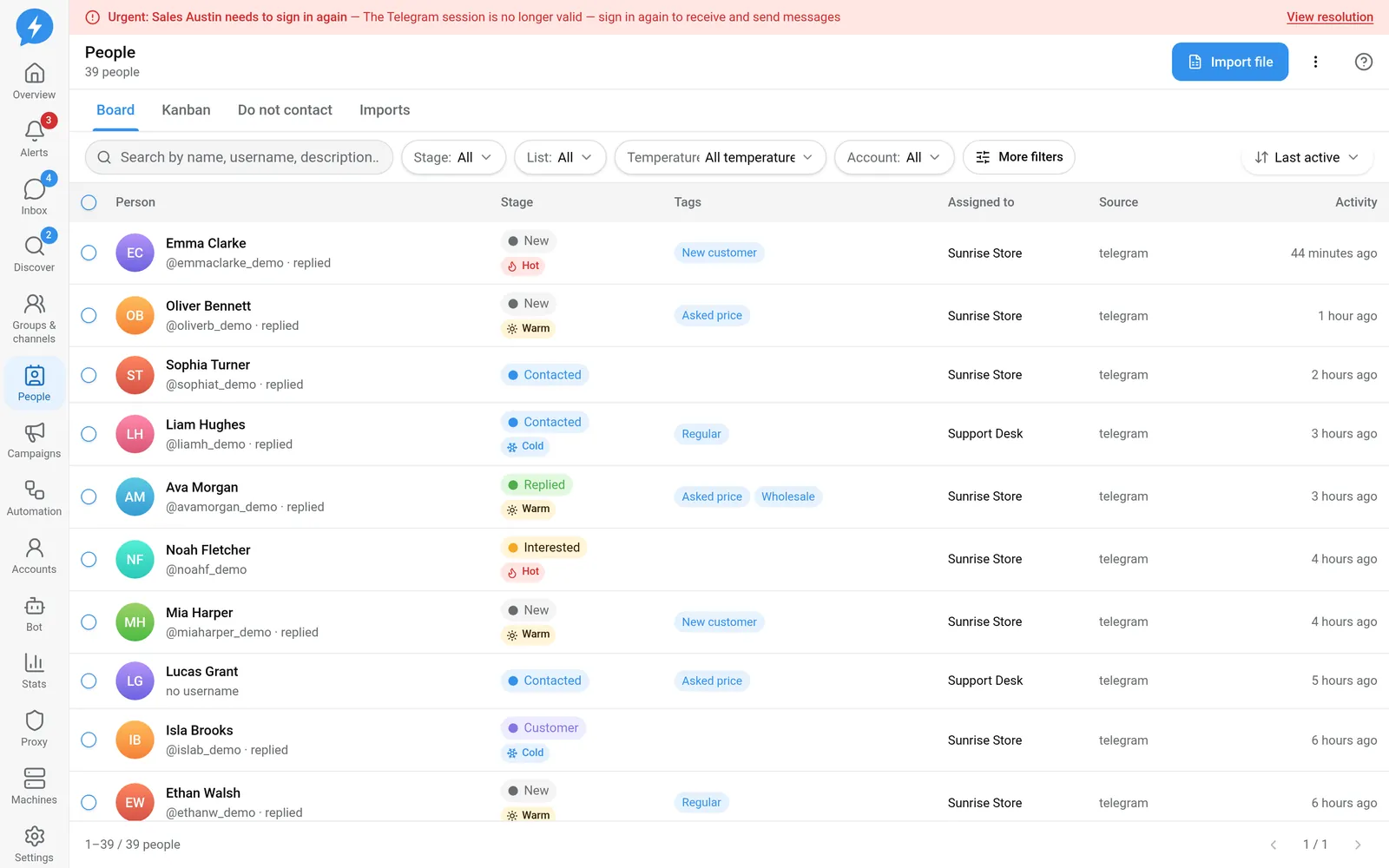
Task: Expand the List filter dropdown
Action: click(560, 157)
